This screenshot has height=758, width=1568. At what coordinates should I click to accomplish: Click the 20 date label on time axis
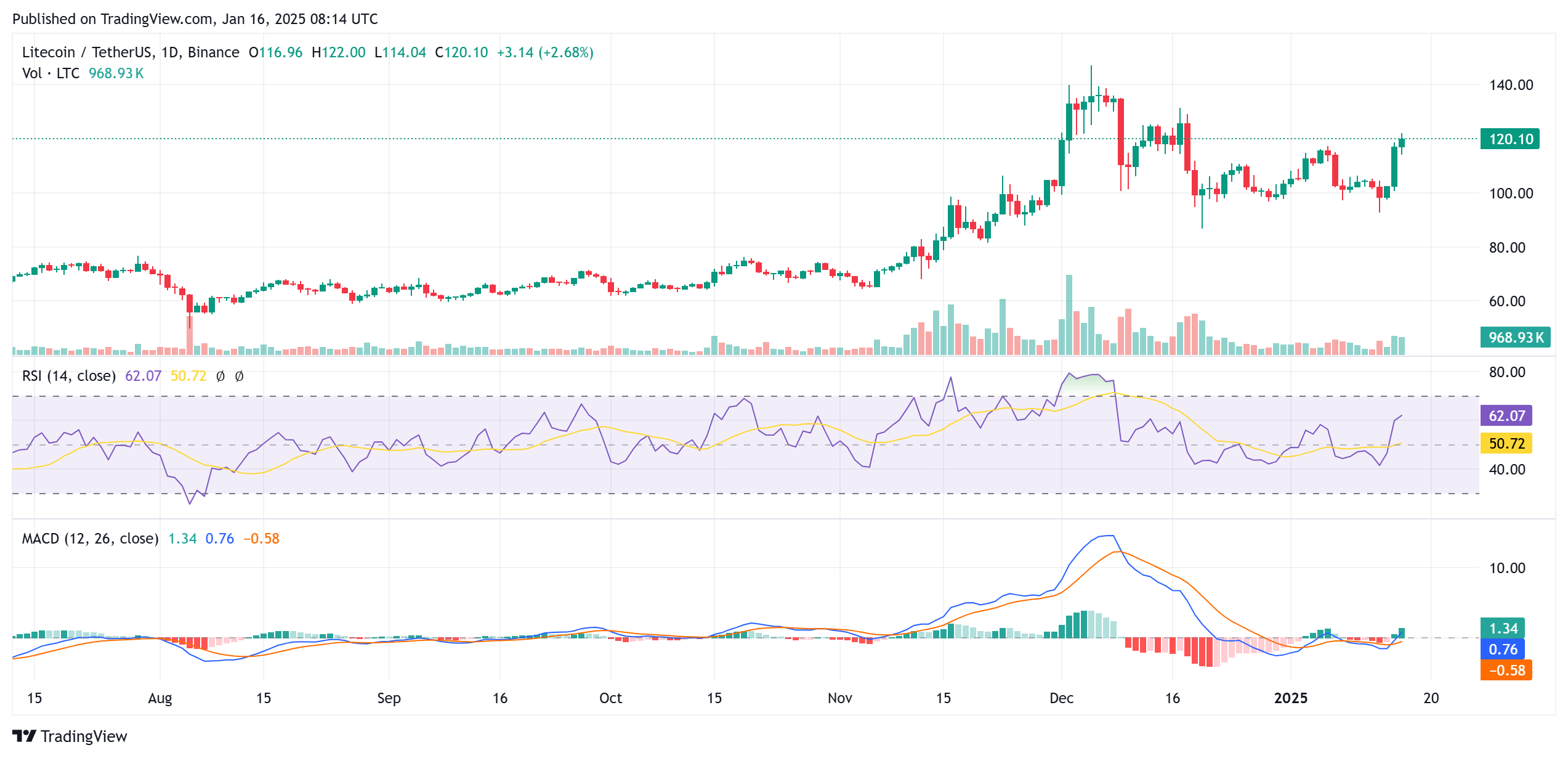(x=1431, y=698)
